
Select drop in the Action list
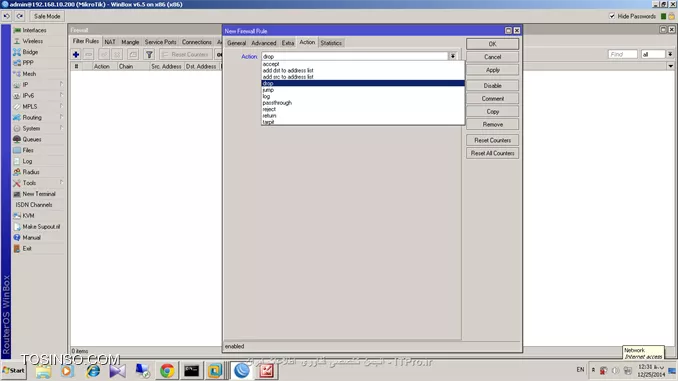point(363,83)
